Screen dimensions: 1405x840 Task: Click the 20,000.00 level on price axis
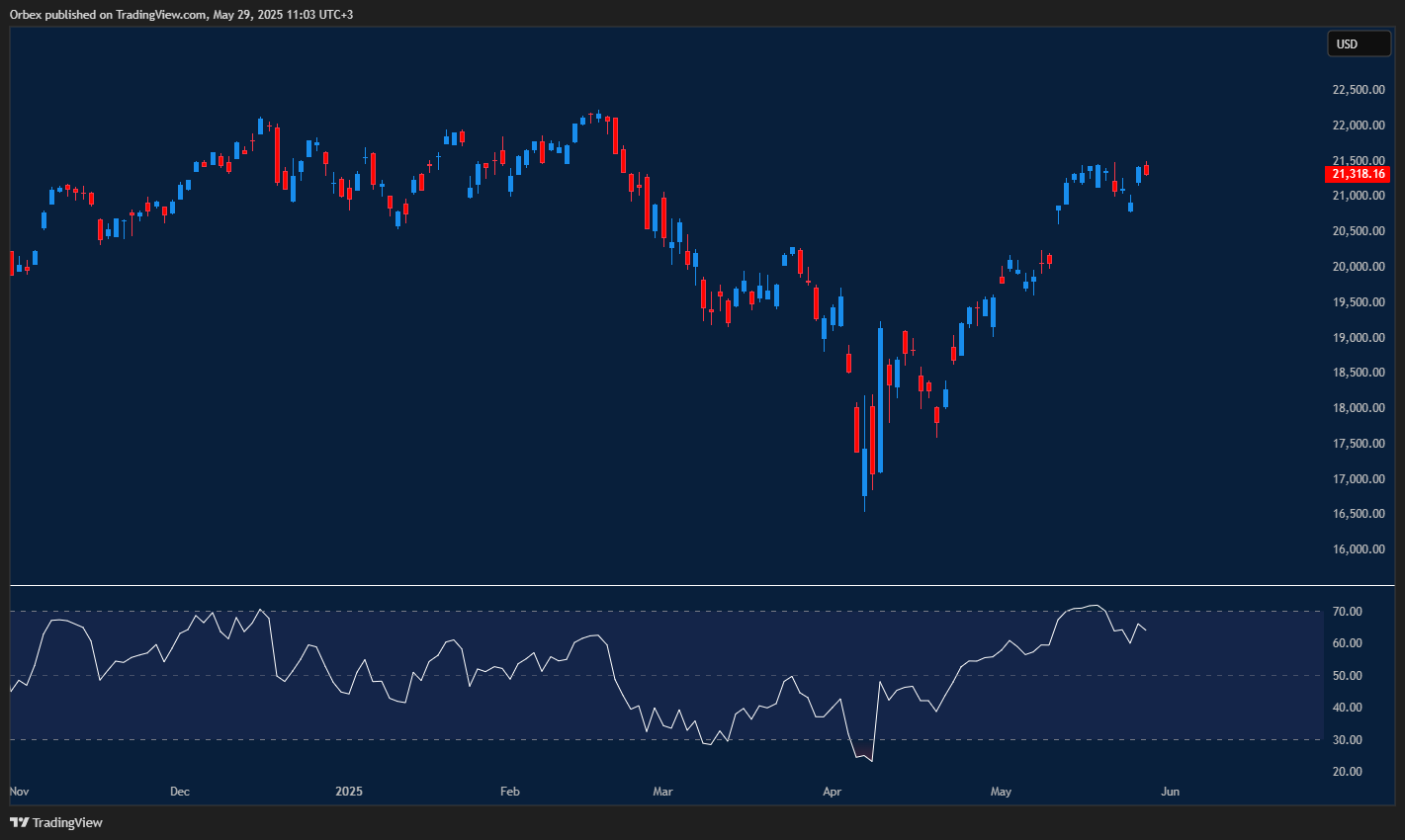click(x=1358, y=267)
